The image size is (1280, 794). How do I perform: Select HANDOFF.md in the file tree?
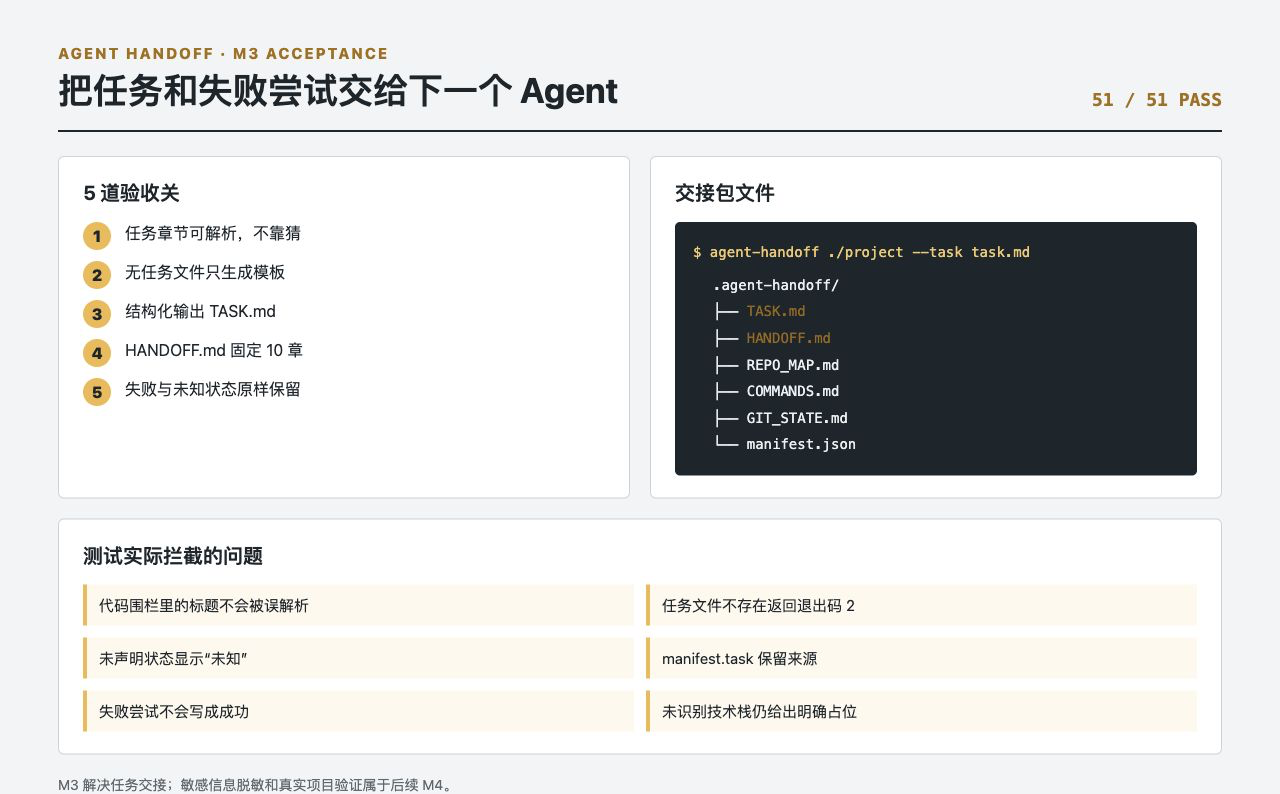point(788,338)
